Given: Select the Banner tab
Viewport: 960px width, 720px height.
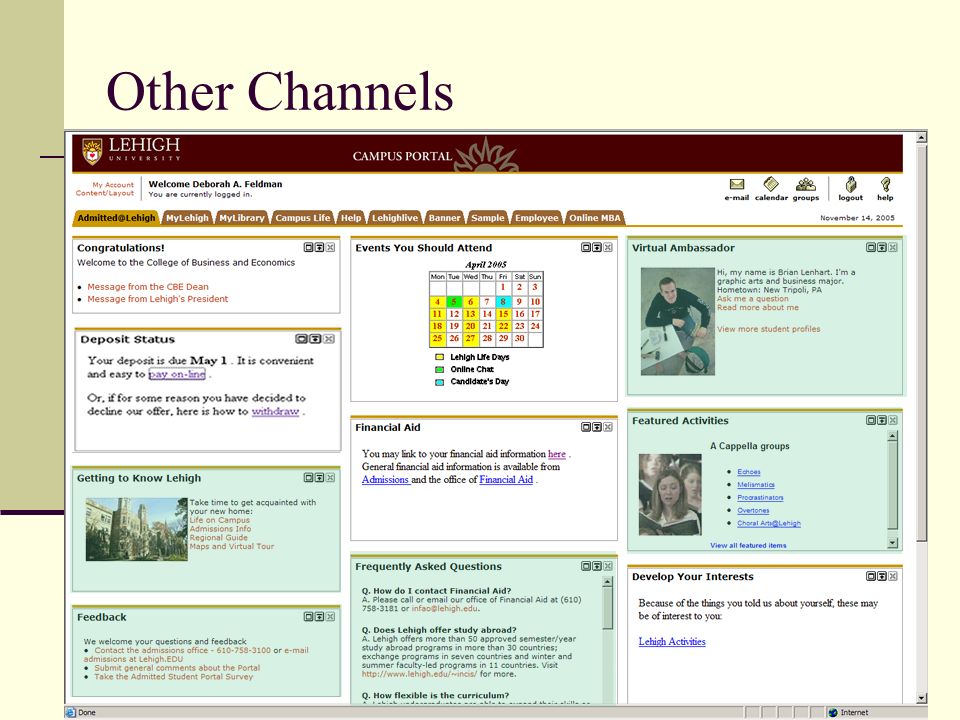Looking at the screenshot, I should 444,218.
